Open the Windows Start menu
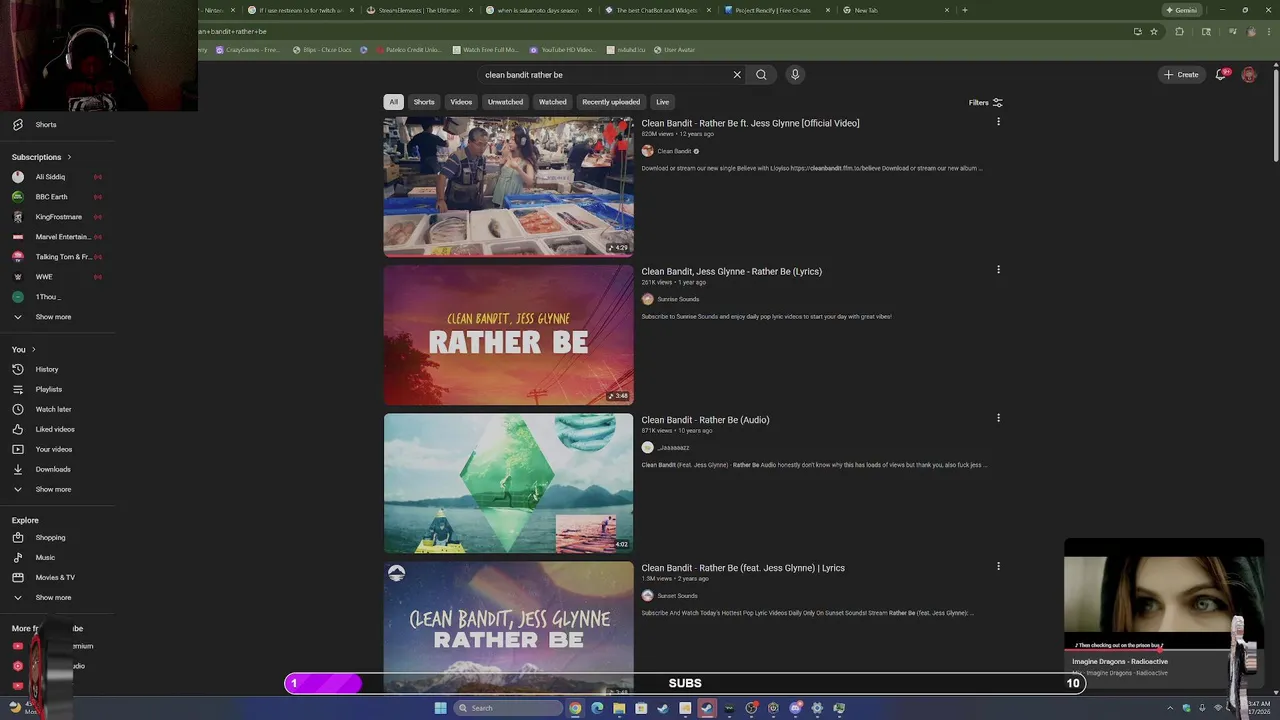This screenshot has width=1280, height=720. click(440, 708)
